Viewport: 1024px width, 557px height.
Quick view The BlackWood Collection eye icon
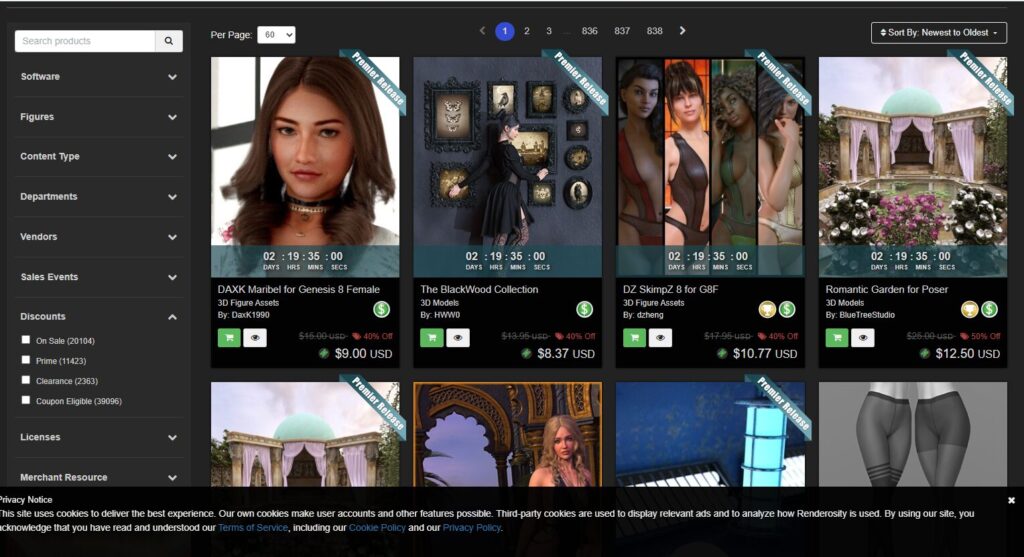458,338
